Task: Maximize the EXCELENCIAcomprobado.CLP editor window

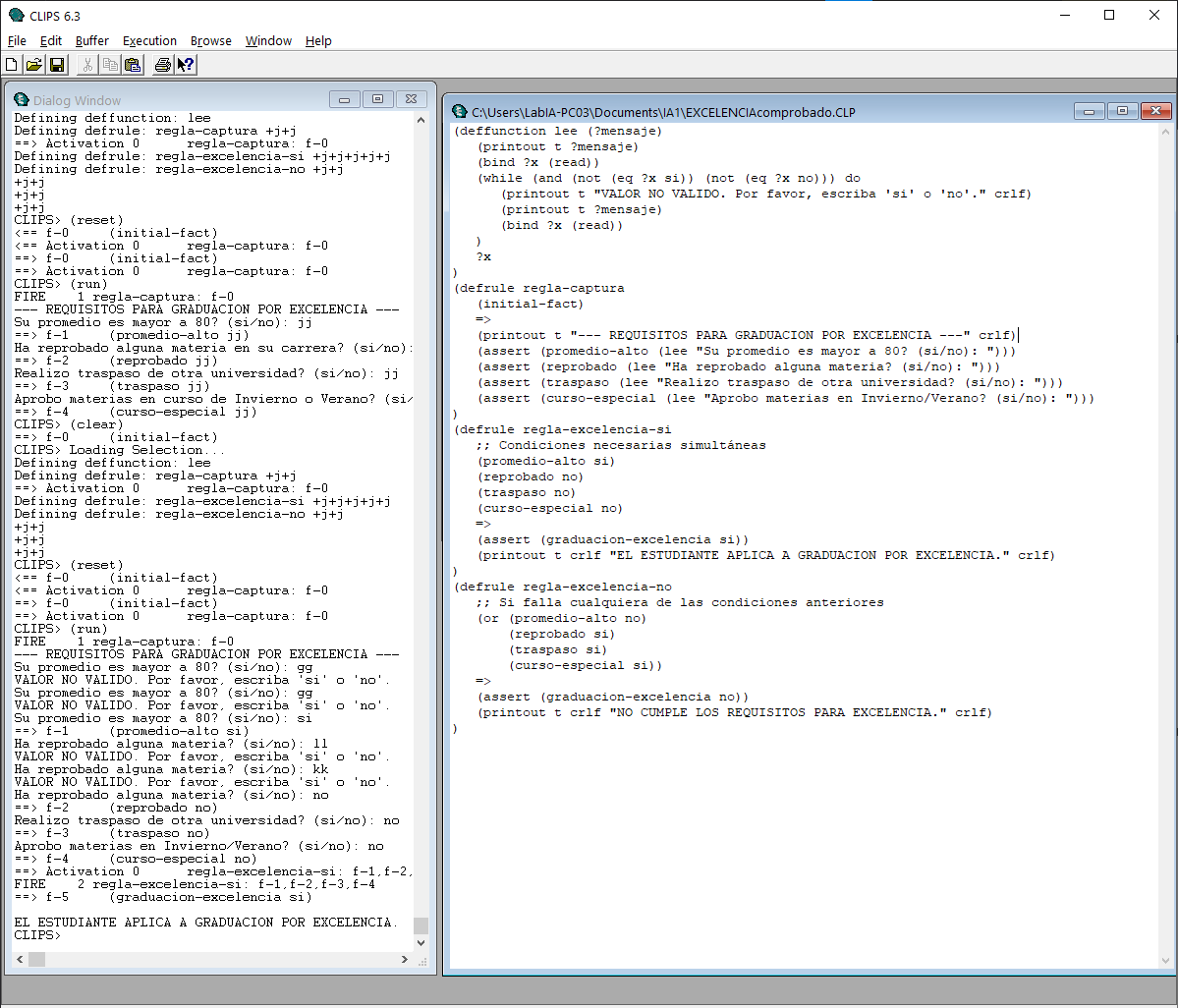Action: (x=1122, y=111)
